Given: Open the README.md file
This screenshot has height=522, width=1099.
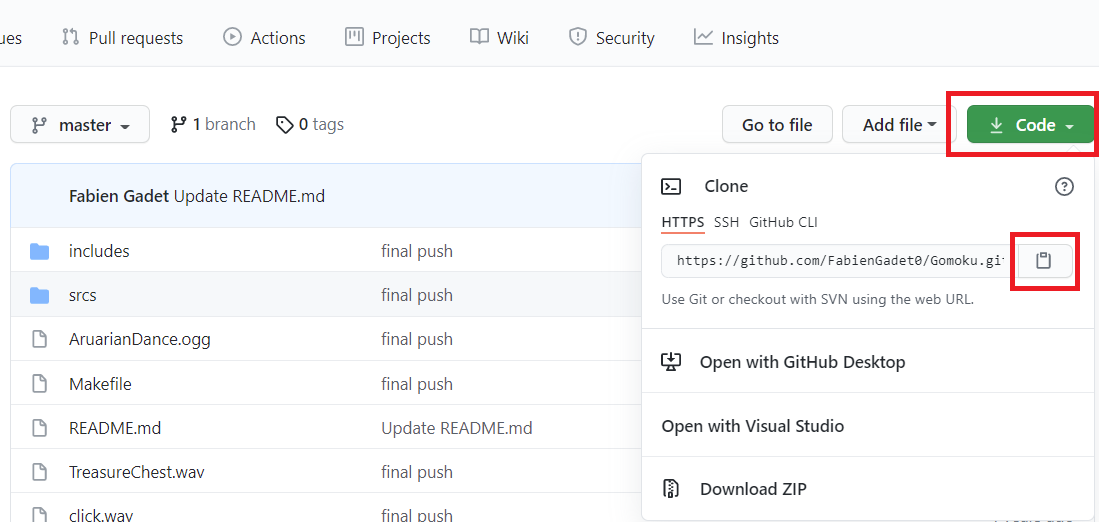Looking at the screenshot, I should pos(115,427).
